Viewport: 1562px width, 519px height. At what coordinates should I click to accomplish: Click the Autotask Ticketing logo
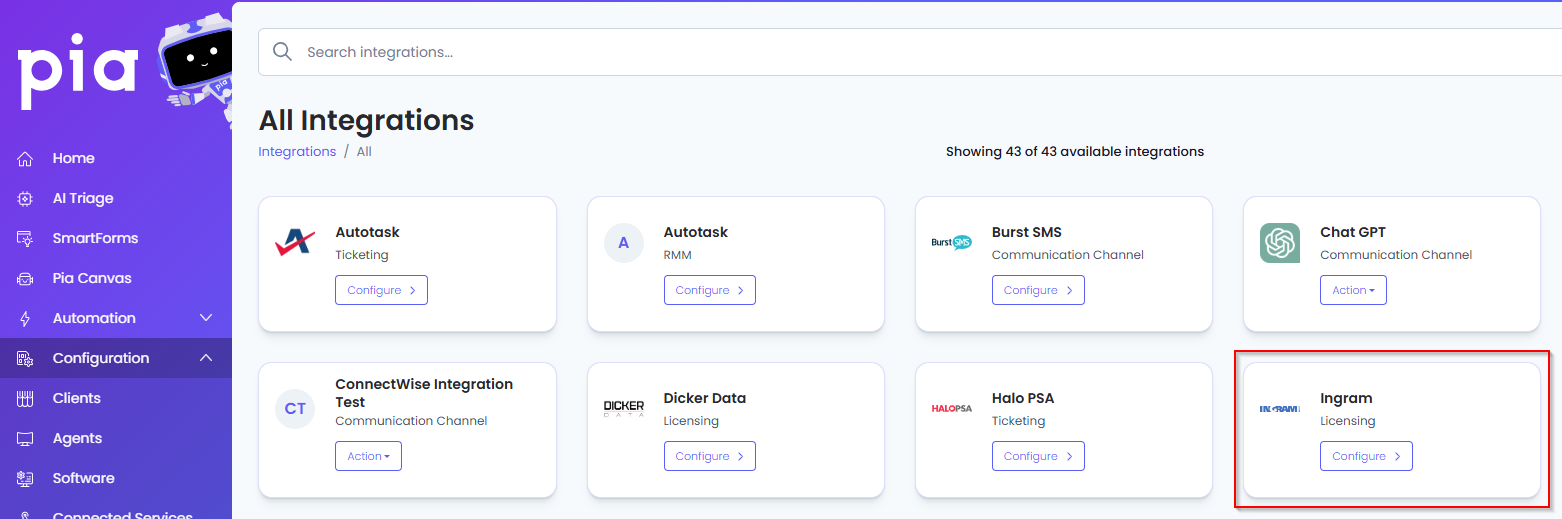point(295,243)
